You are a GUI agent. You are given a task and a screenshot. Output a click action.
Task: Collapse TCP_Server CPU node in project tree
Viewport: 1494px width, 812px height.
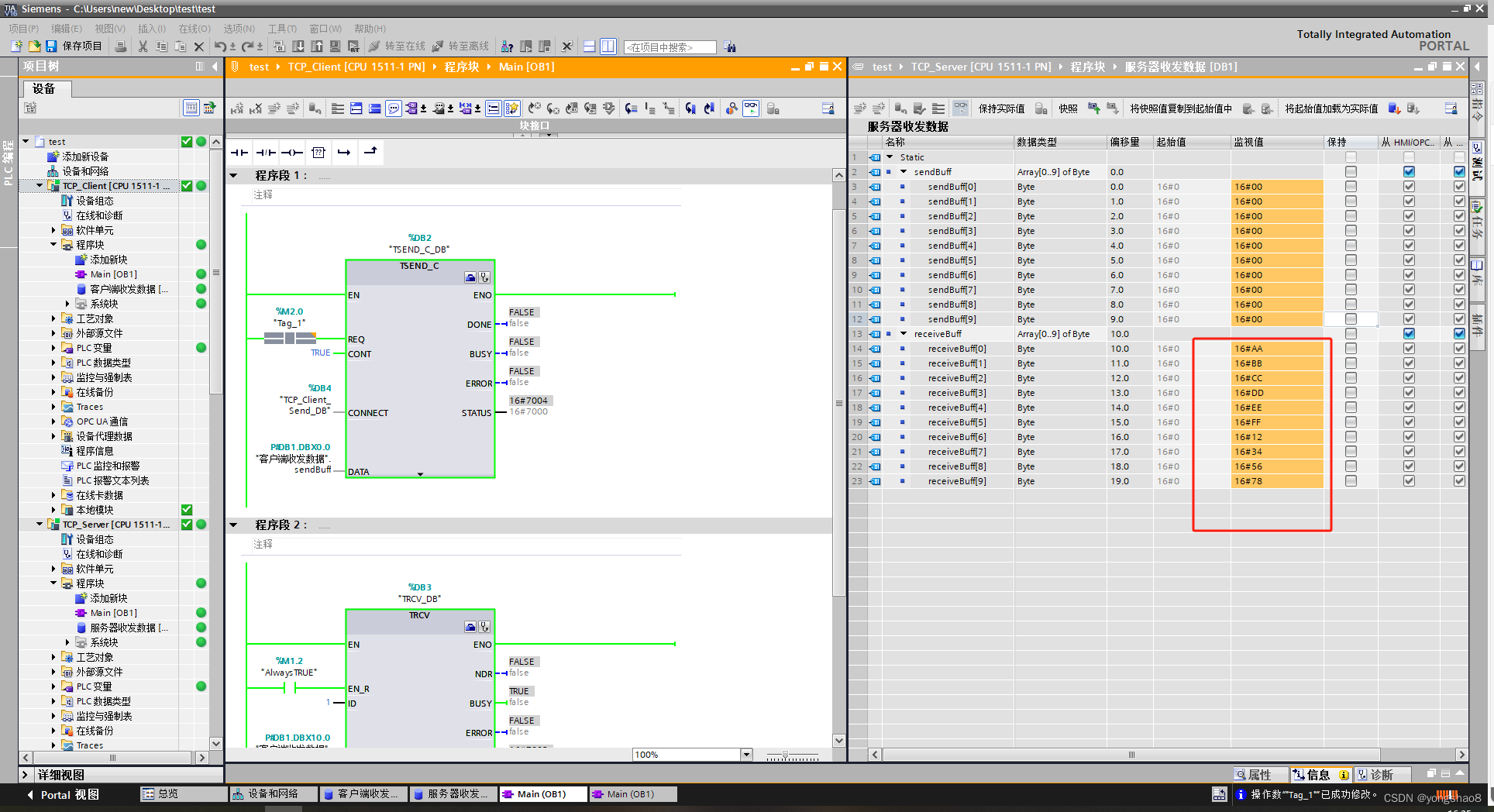[40, 525]
